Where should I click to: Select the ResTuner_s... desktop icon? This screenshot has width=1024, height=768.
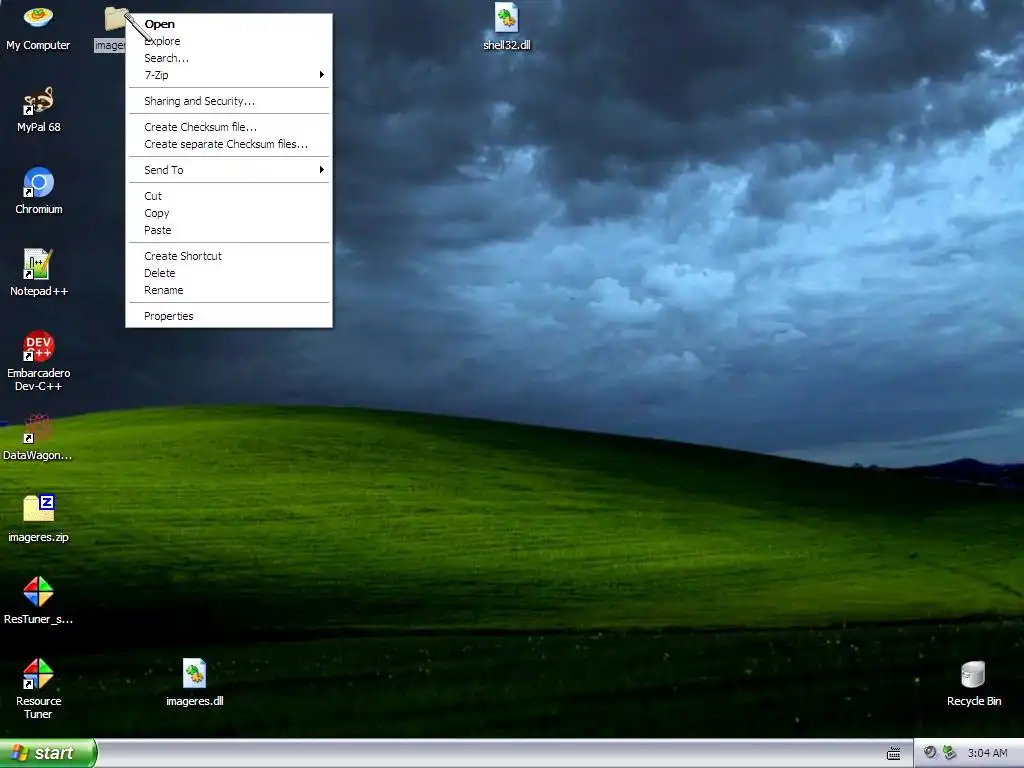click(38, 601)
